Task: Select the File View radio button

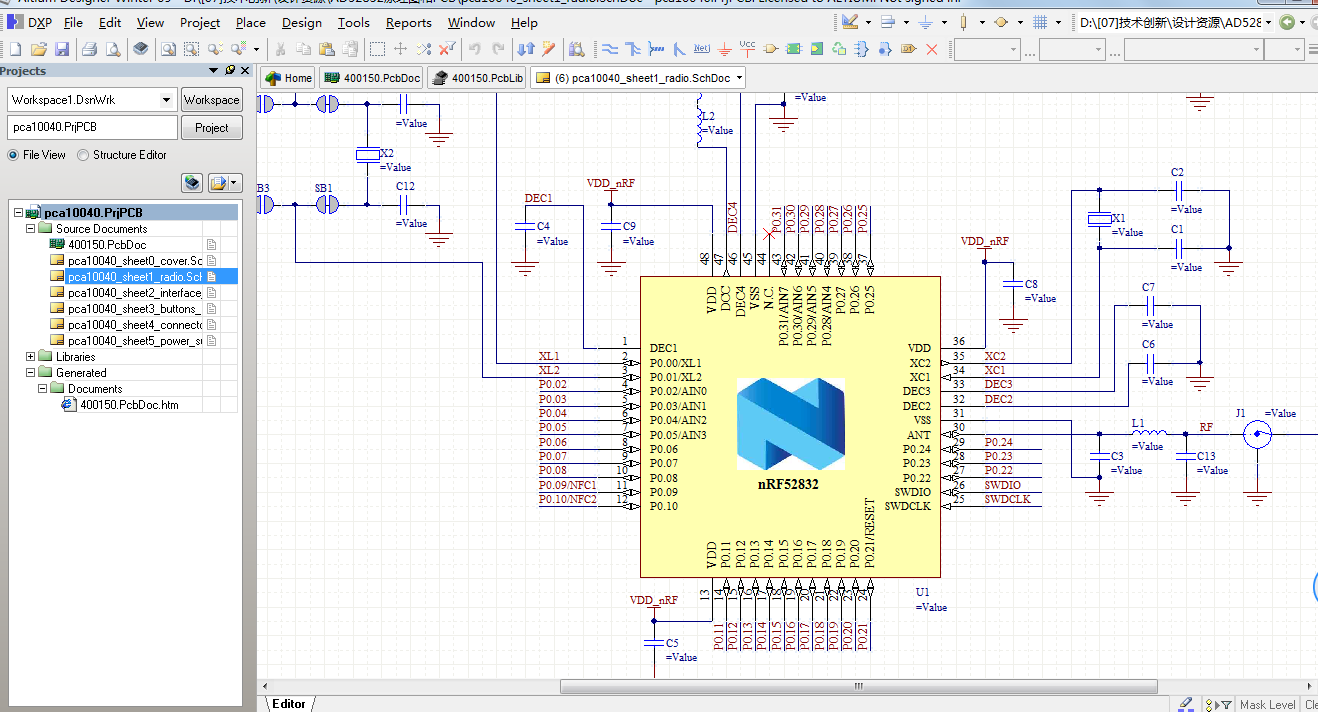Action: point(13,155)
